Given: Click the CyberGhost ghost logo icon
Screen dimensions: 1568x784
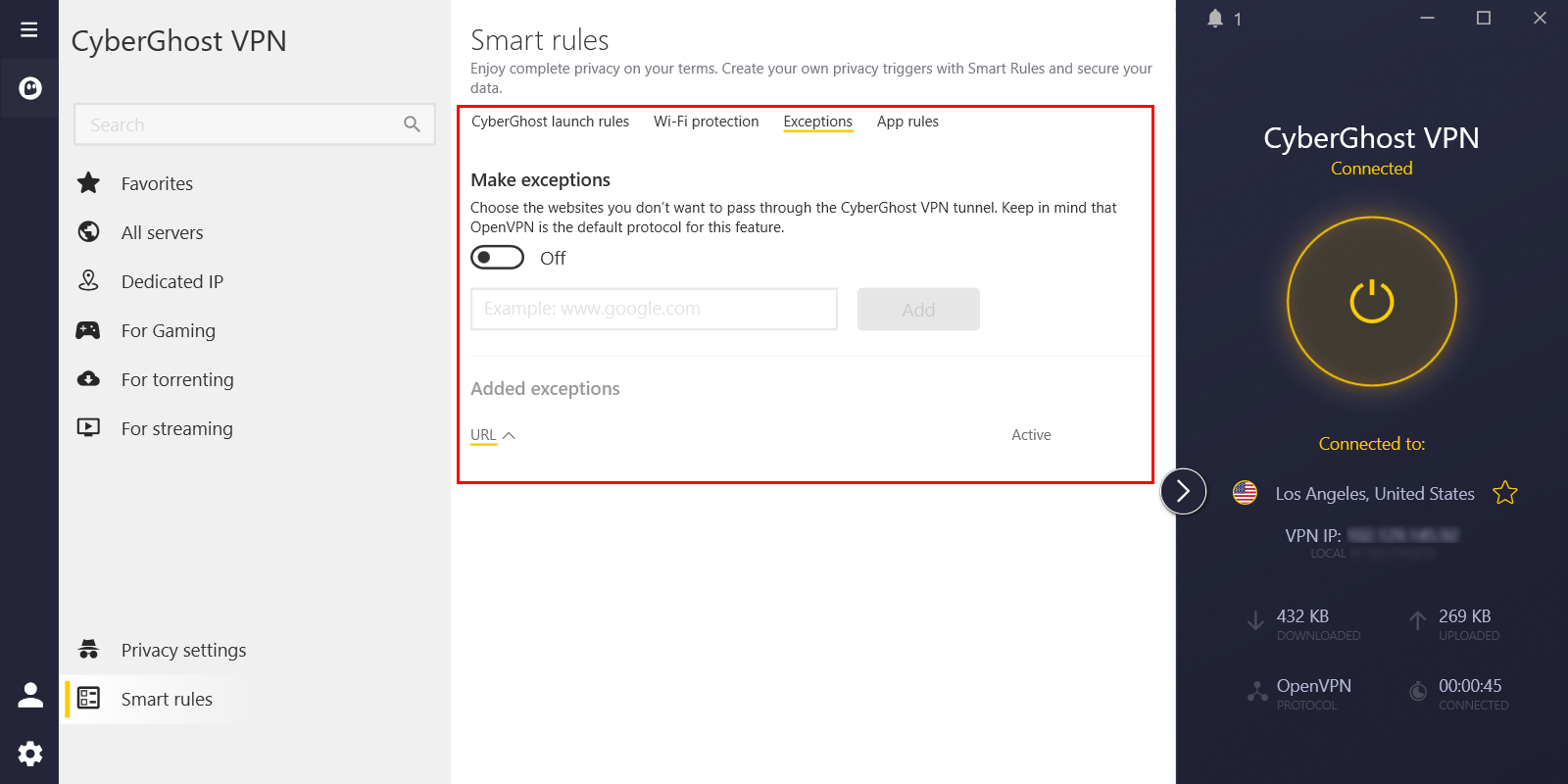Looking at the screenshot, I should click(x=30, y=89).
